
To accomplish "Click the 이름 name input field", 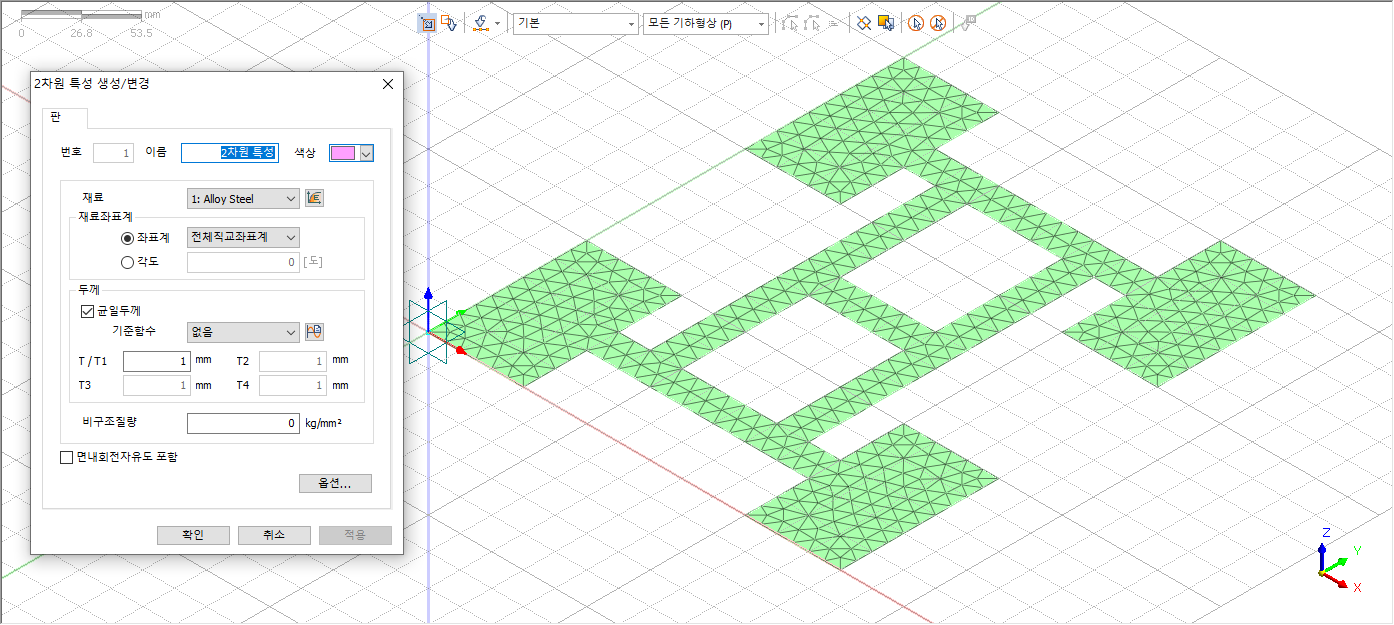I will (229, 153).
